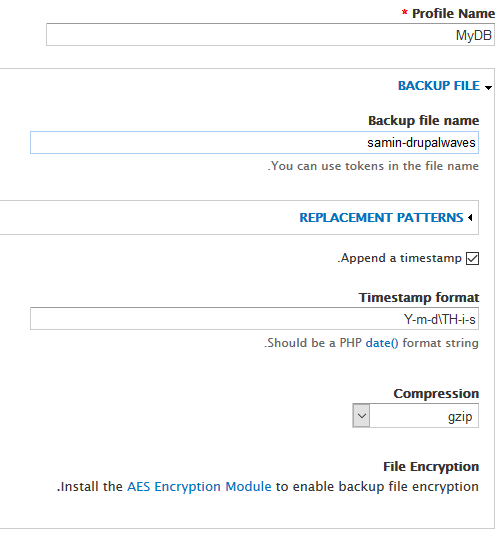Open the Compression gzip dropdown

(415, 416)
